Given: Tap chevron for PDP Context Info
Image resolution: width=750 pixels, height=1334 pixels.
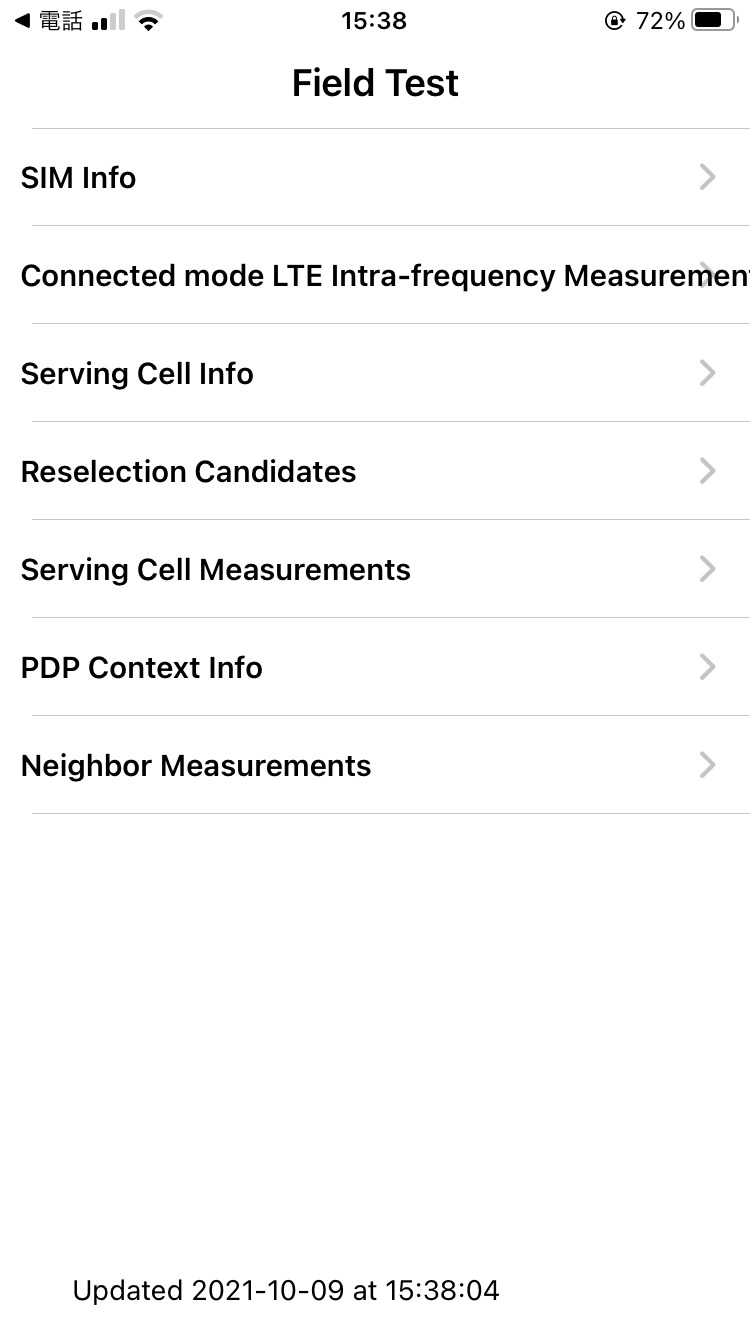Looking at the screenshot, I should [x=707, y=668].
